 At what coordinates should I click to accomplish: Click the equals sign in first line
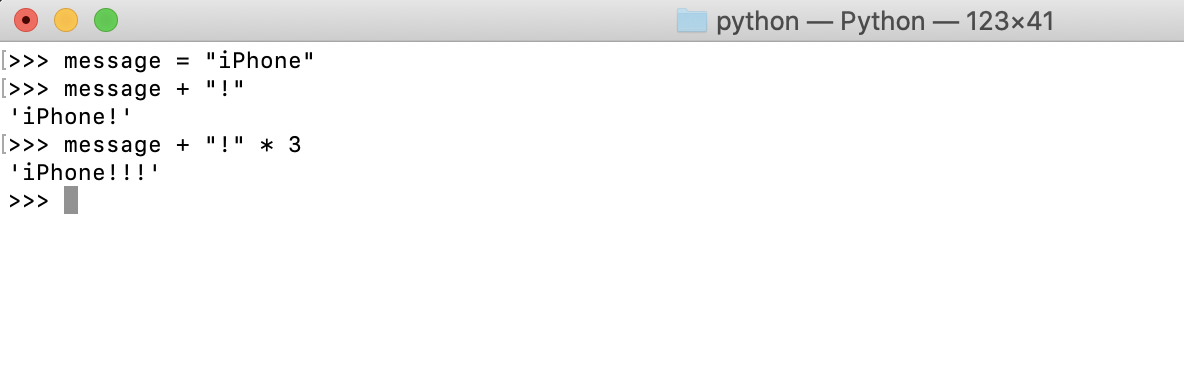coord(183,61)
